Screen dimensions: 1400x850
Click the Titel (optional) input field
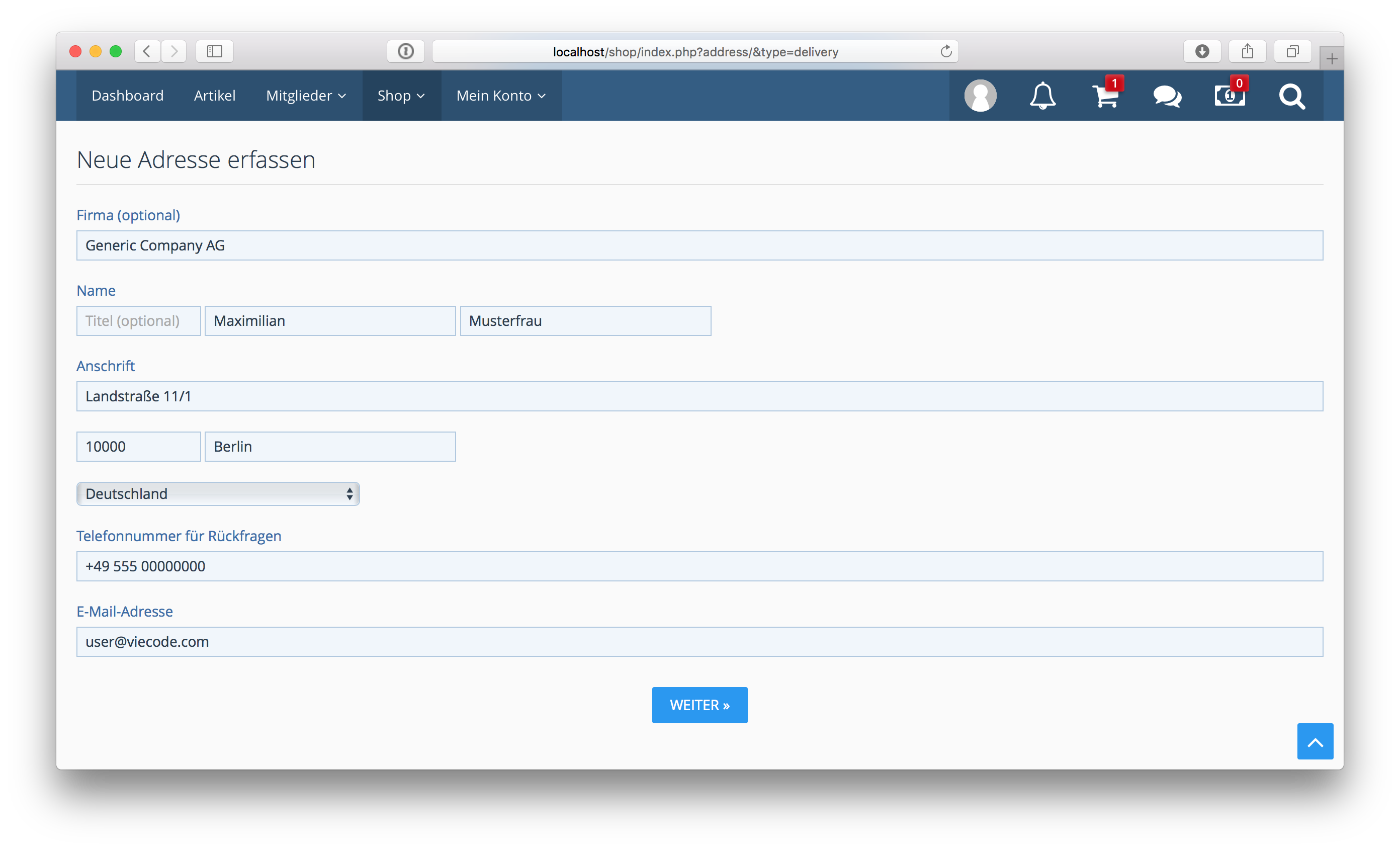pos(138,321)
